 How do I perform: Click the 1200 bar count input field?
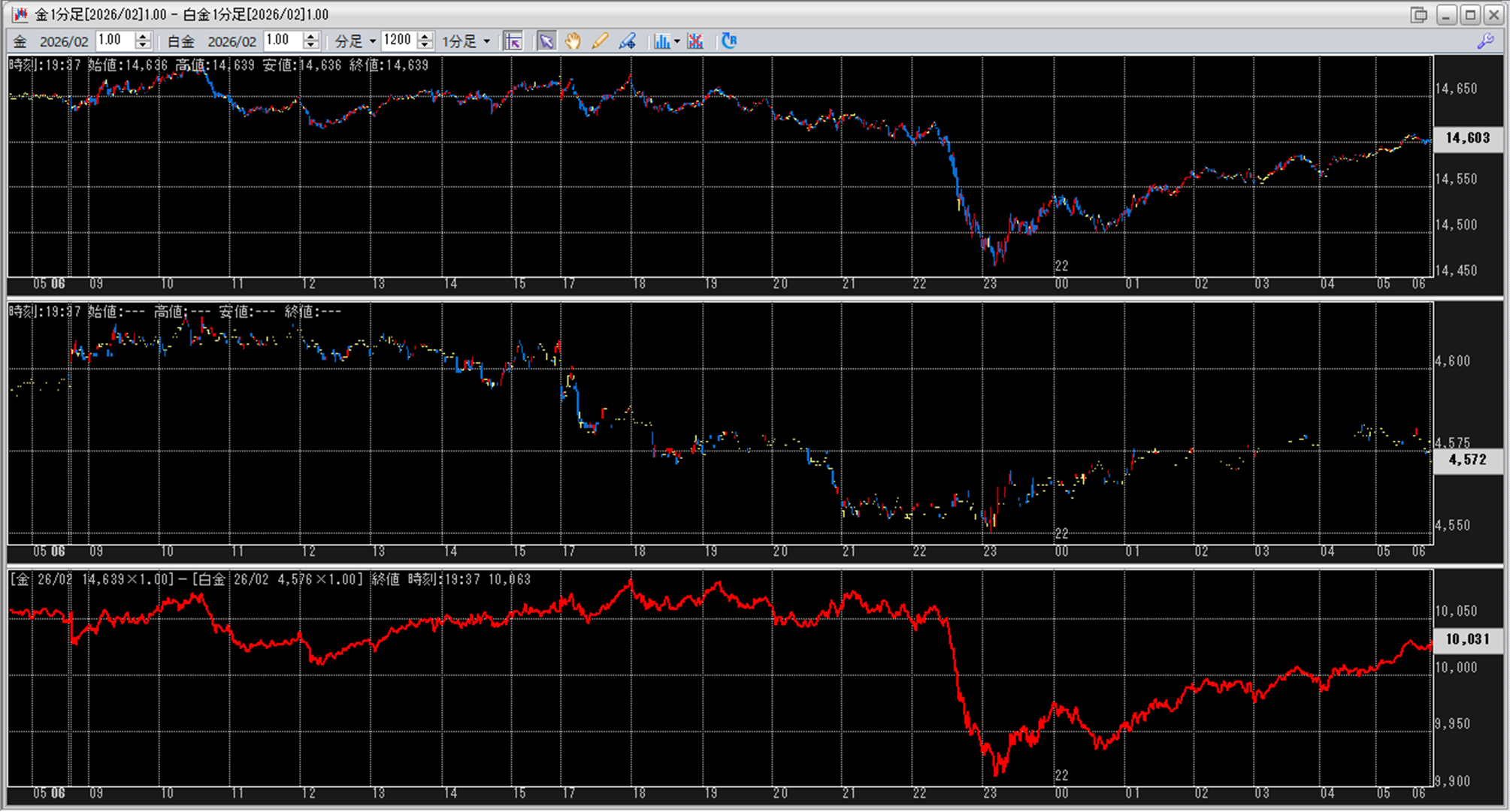398,41
